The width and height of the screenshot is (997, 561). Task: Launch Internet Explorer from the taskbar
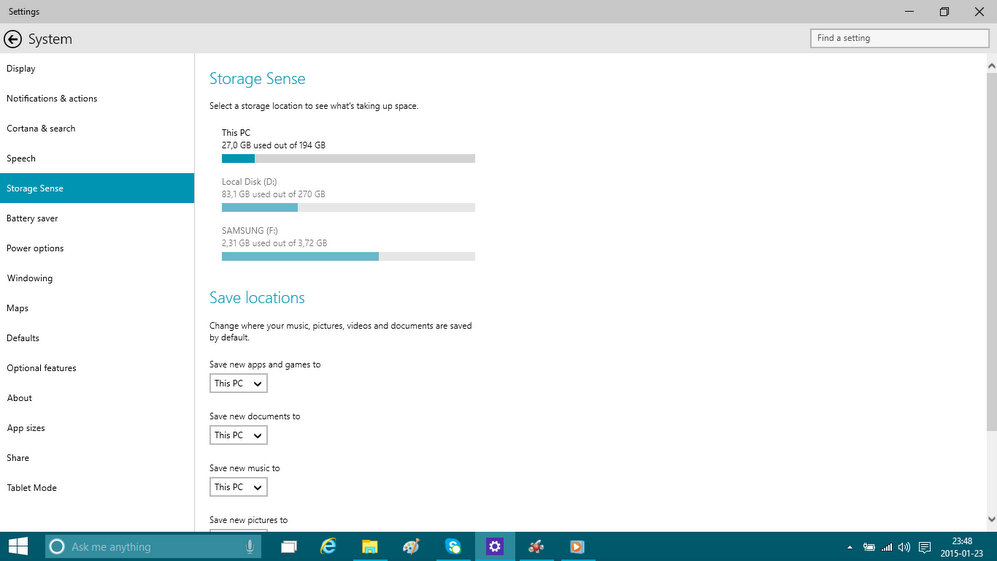coord(328,546)
